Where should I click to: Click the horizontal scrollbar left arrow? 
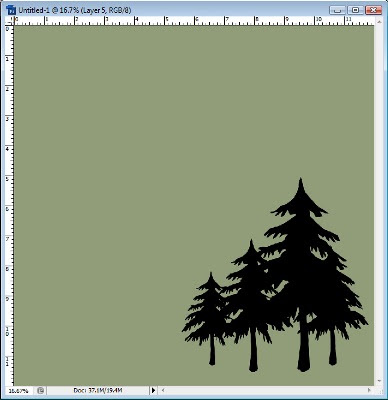(x=163, y=390)
